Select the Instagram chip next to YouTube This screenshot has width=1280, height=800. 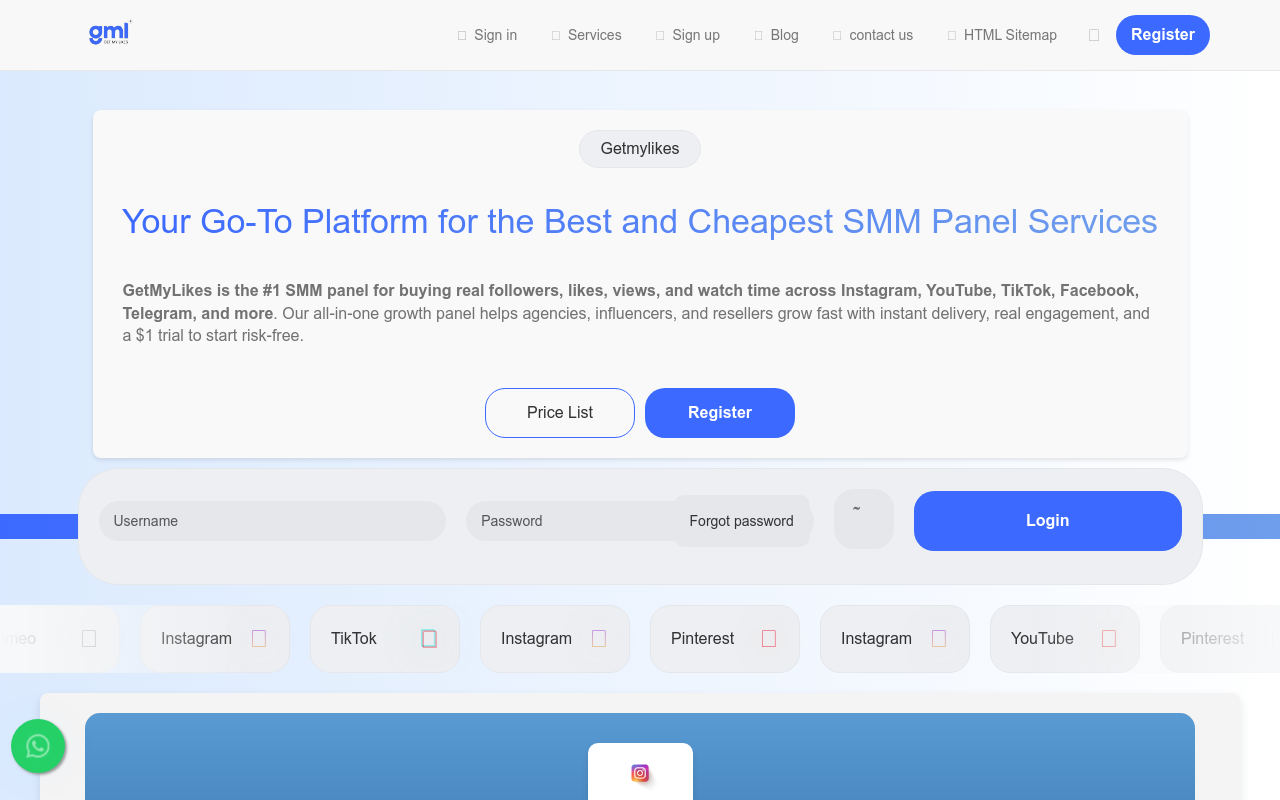pos(895,639)
